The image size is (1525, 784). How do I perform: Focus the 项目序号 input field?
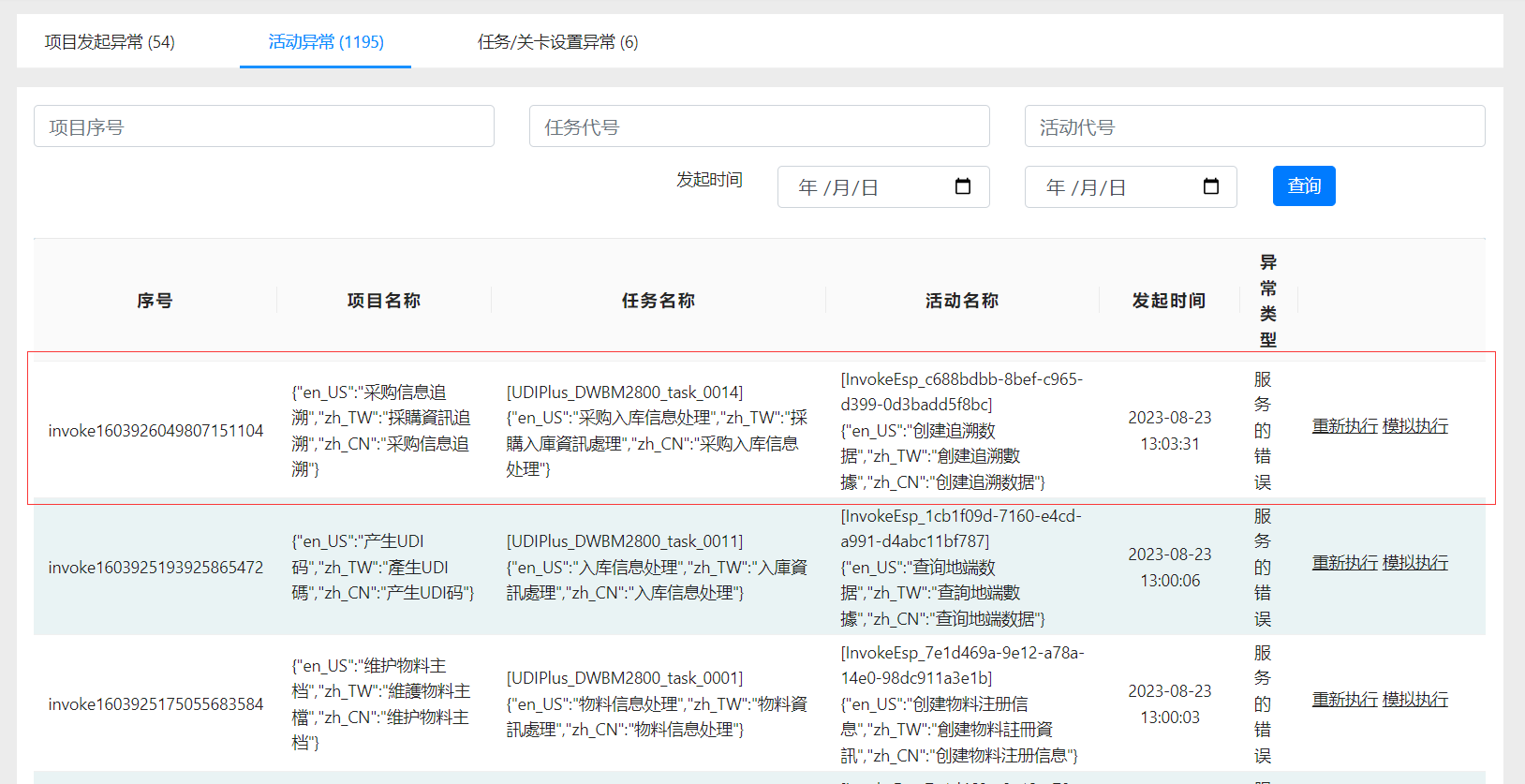[264, 126]
